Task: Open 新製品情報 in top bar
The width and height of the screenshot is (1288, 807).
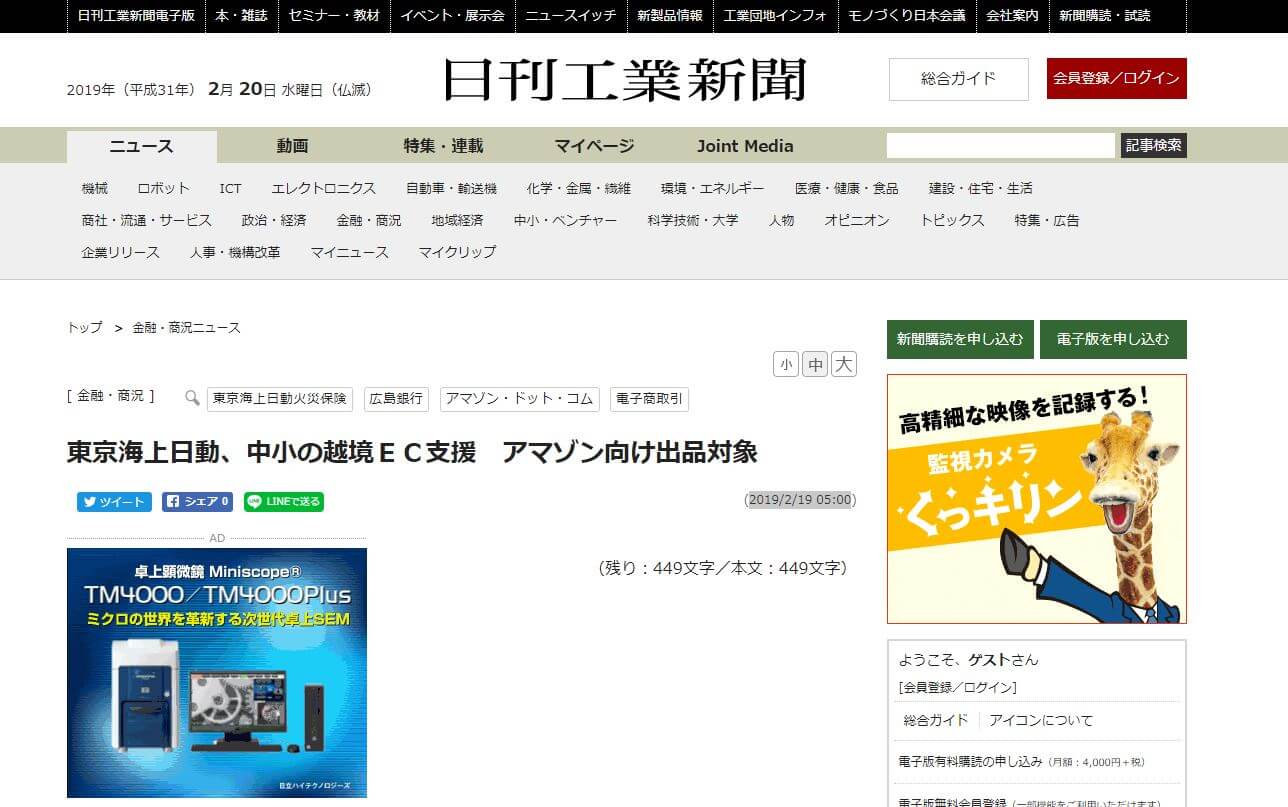Action: click(670, 16)
